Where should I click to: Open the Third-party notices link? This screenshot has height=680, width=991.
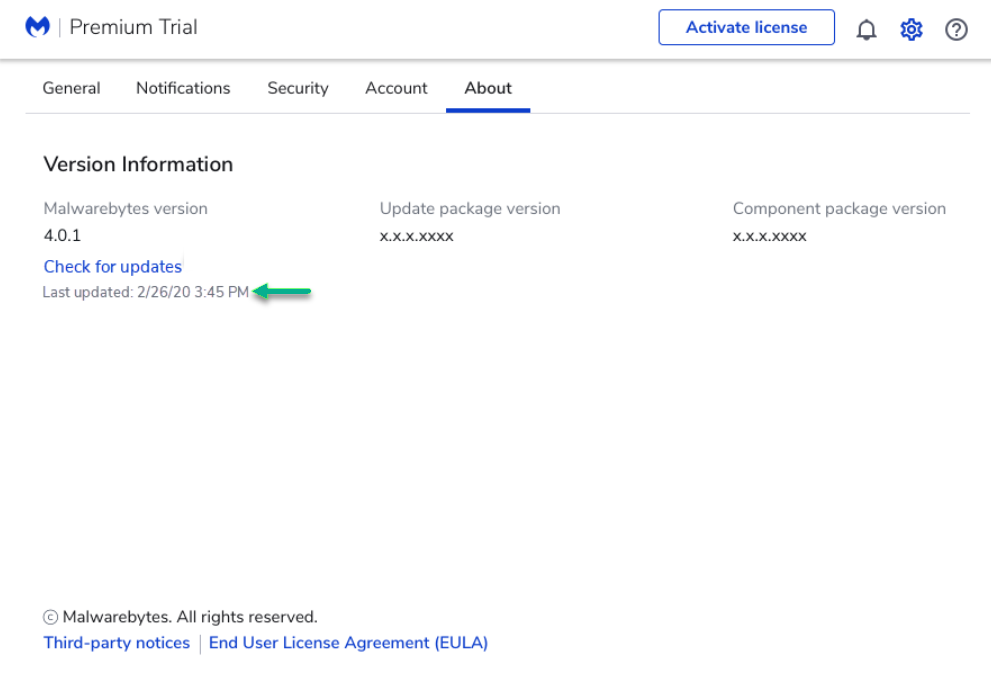(116, 643)
